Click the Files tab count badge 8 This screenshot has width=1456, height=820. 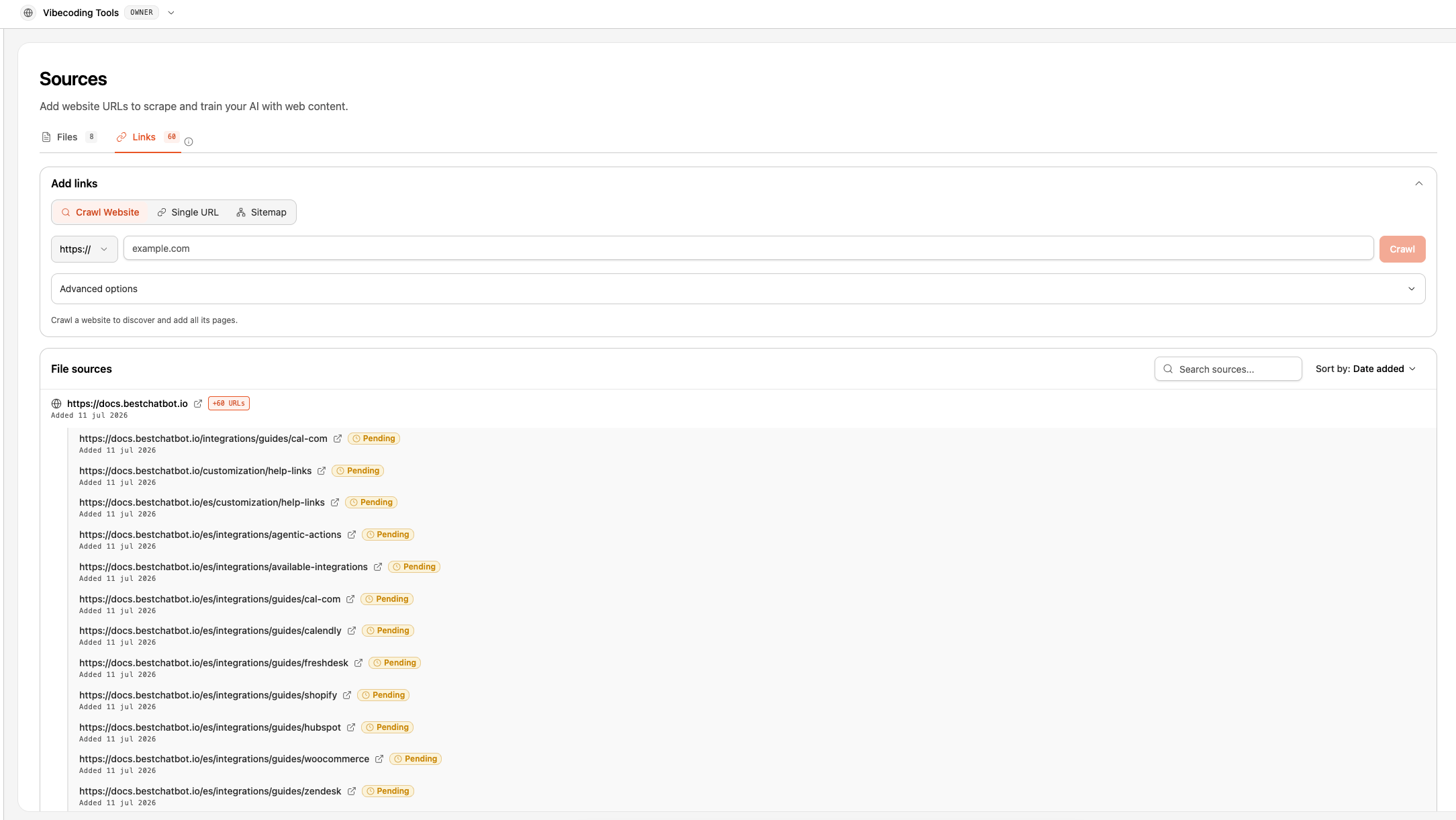pyautogui.click(x=92, y=137)
